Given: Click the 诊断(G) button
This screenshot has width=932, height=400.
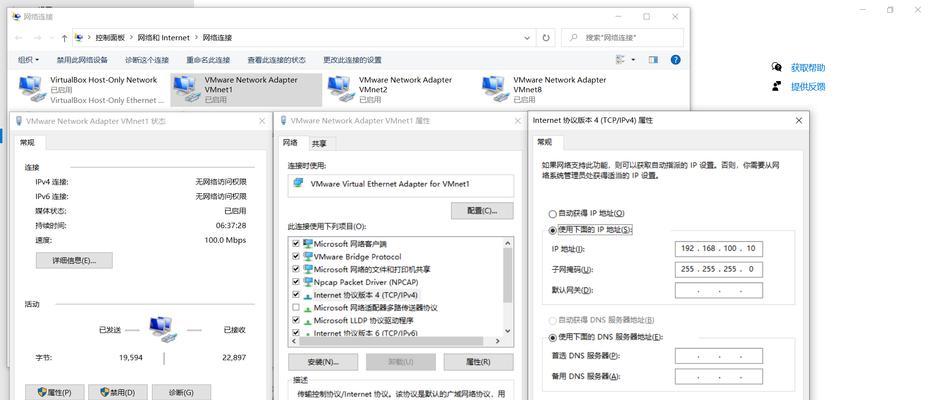Looking at the screenshot, I should [181, 392].
